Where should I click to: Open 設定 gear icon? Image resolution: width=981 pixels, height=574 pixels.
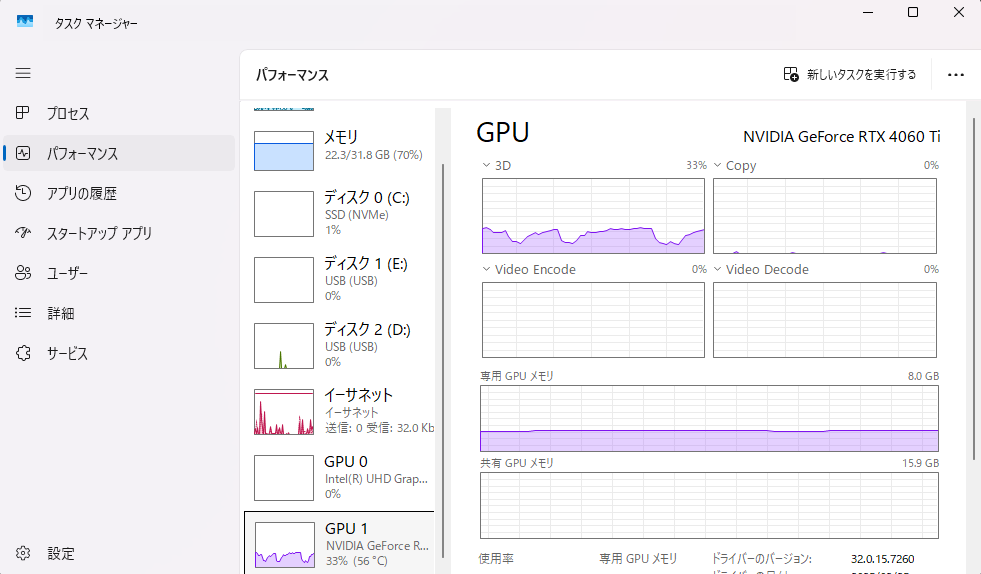(24, 553)
